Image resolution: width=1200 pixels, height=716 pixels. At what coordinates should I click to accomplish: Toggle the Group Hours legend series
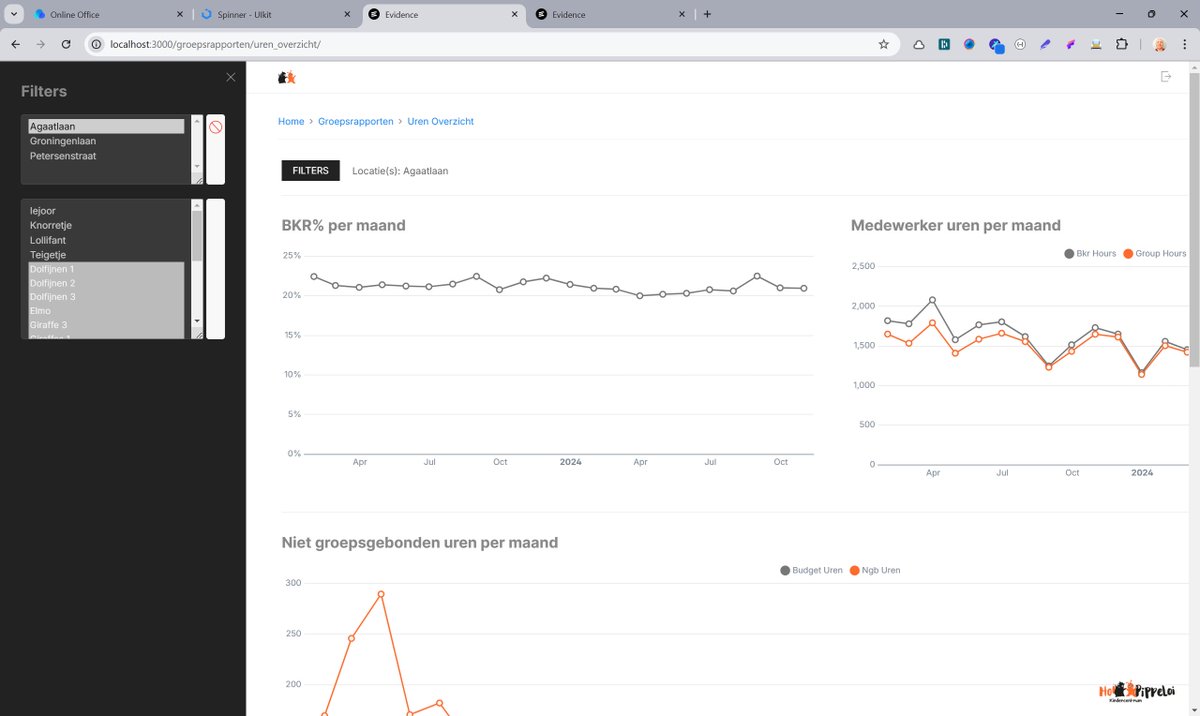tap(1155, 254)
